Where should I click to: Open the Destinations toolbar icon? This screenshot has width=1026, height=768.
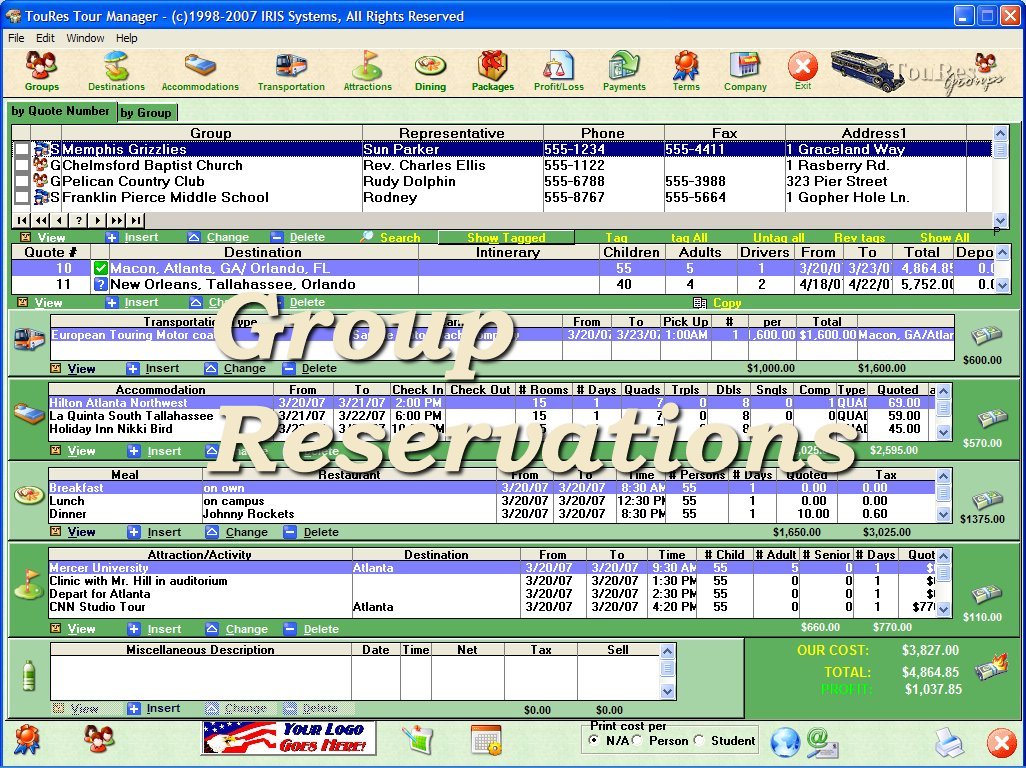(x=116, y=71)
